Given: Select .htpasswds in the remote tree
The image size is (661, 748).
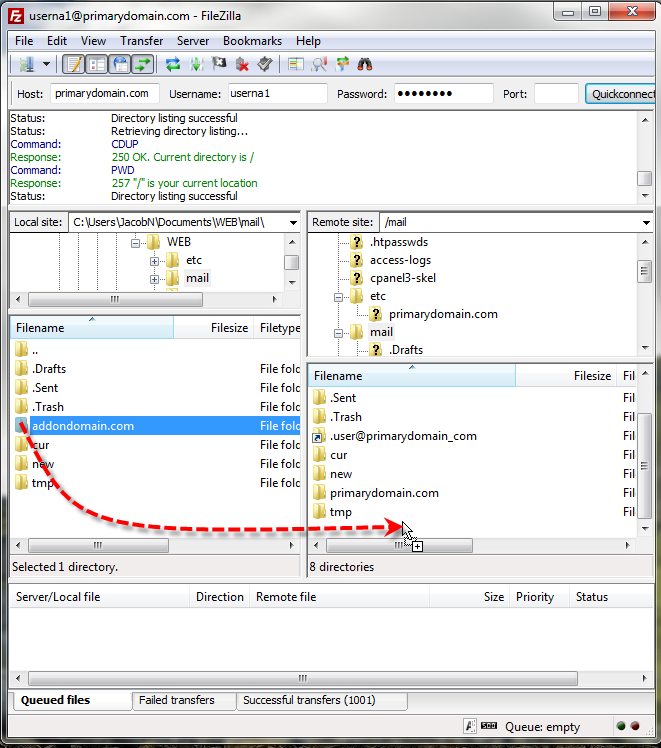Looking at the screenshot, I should (399, 242).
